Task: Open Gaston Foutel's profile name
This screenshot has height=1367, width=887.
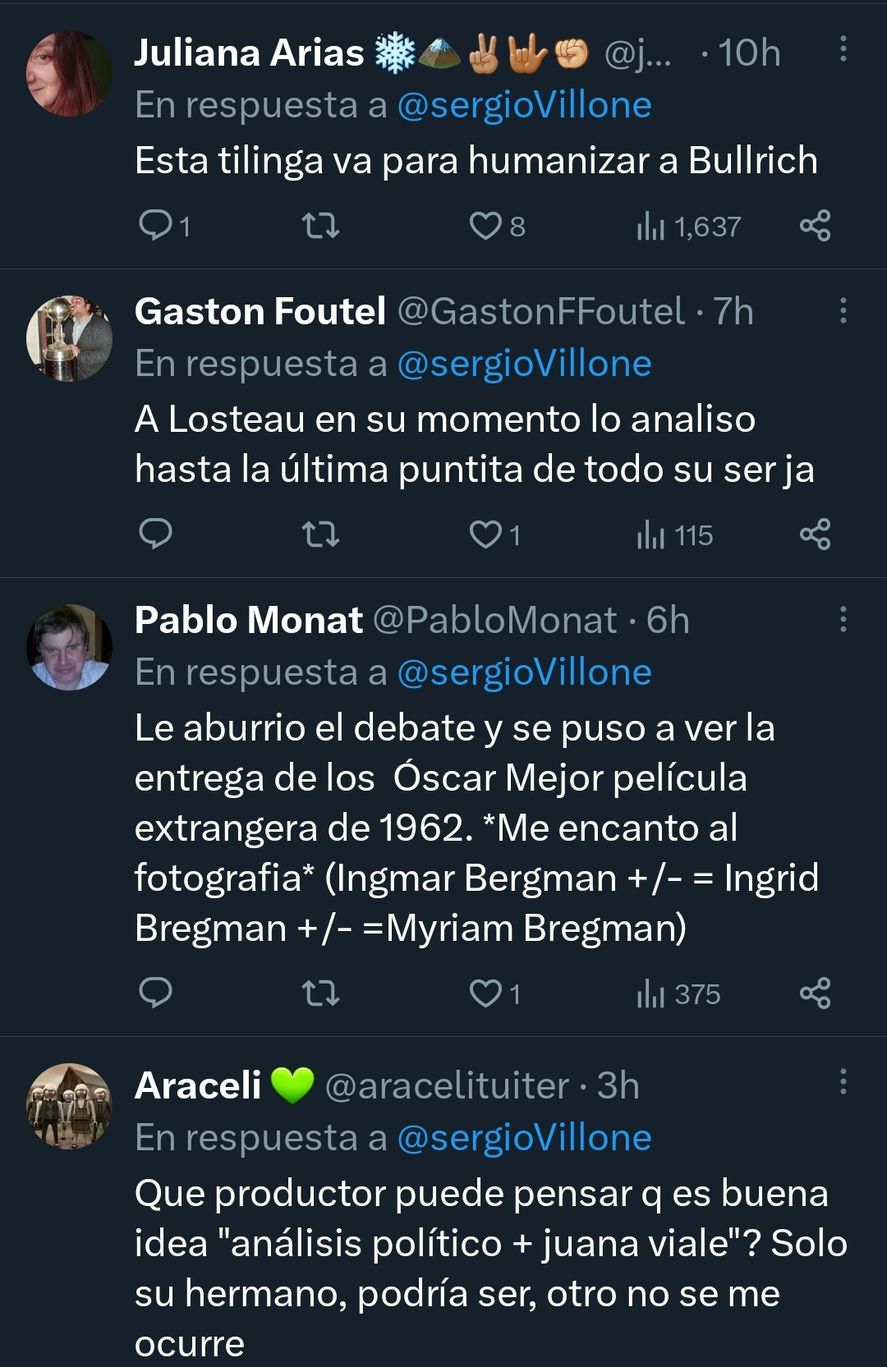Action: (x=260, y=312)
